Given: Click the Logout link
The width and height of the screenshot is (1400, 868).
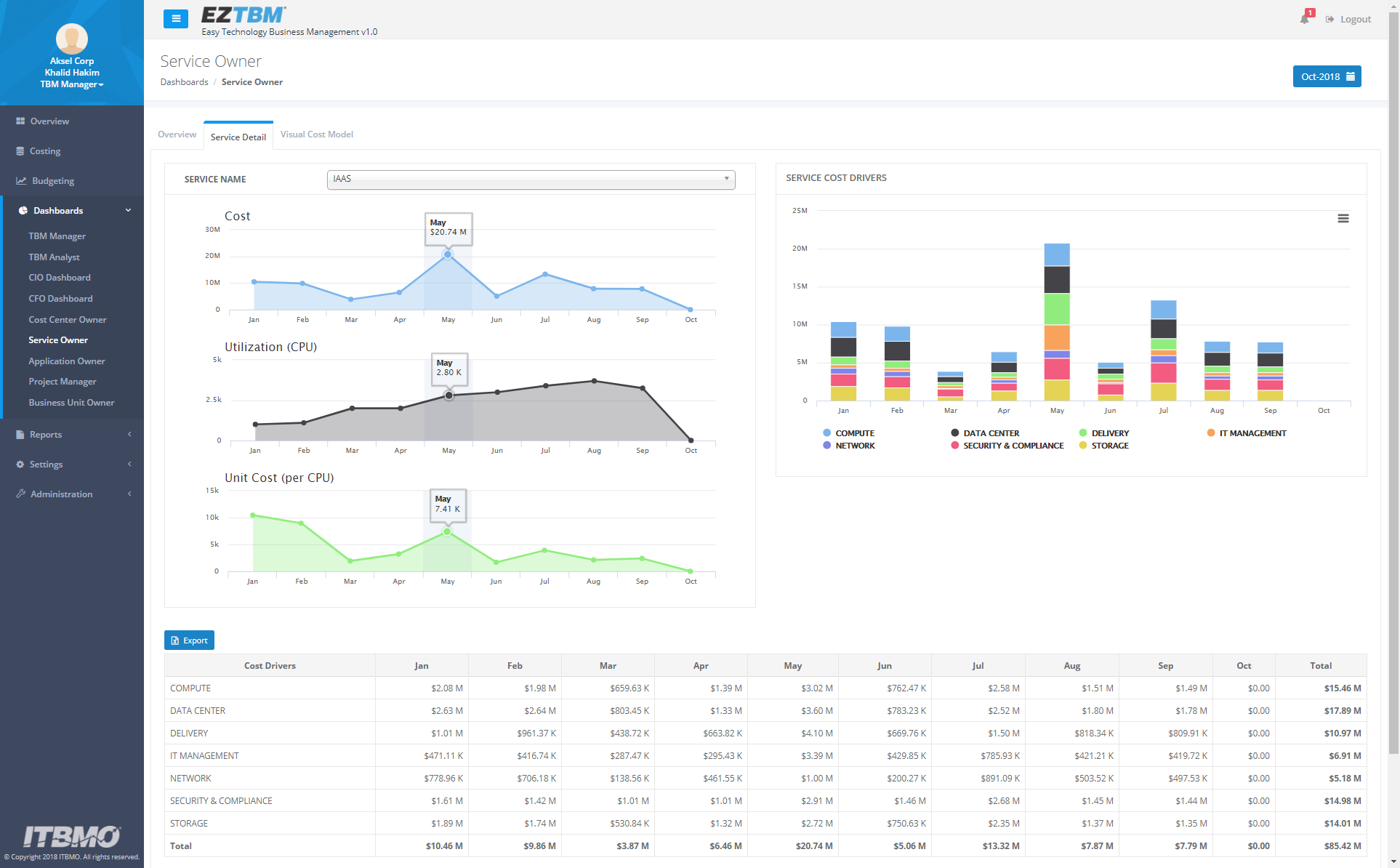Looking at the screenshot, I should tap(1348, 19).
